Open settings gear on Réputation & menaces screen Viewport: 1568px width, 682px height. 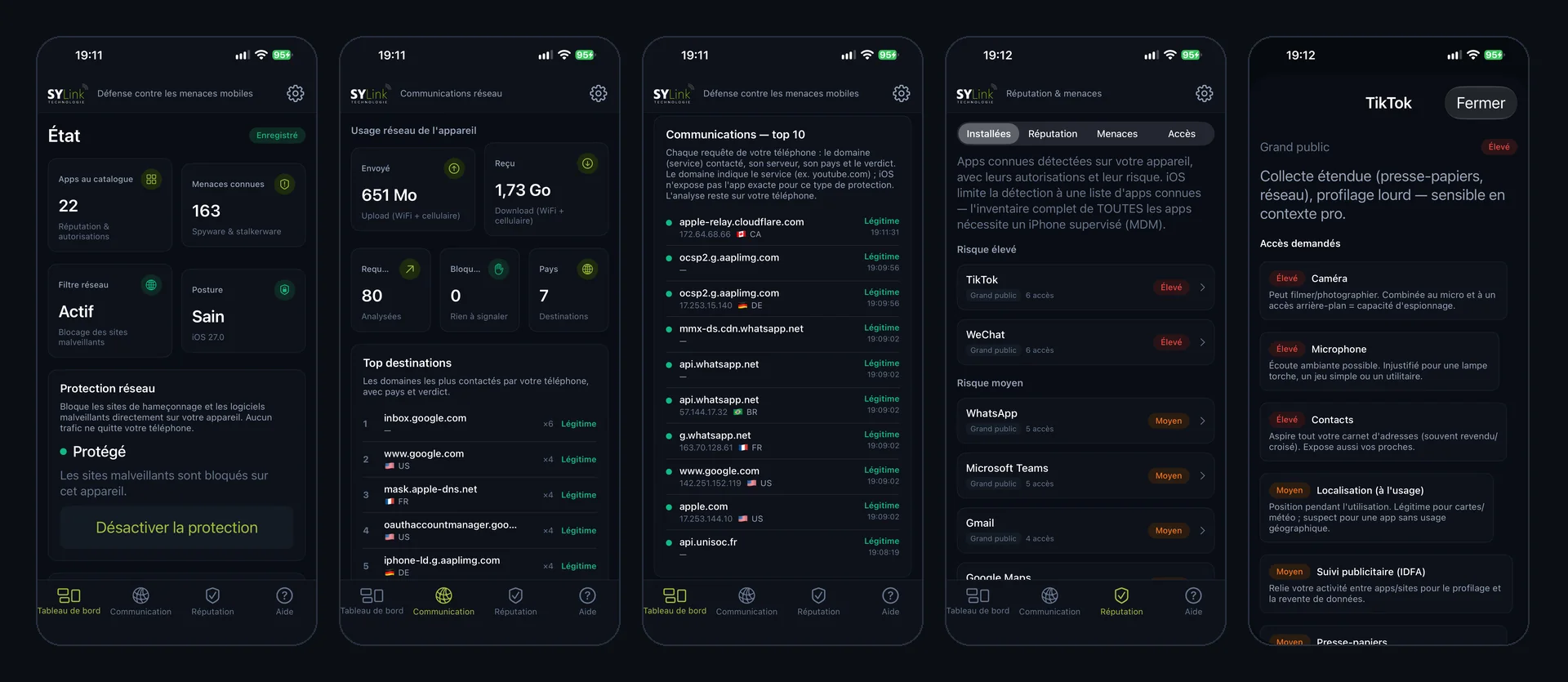pyautogui.click(x=1205, y=94)
